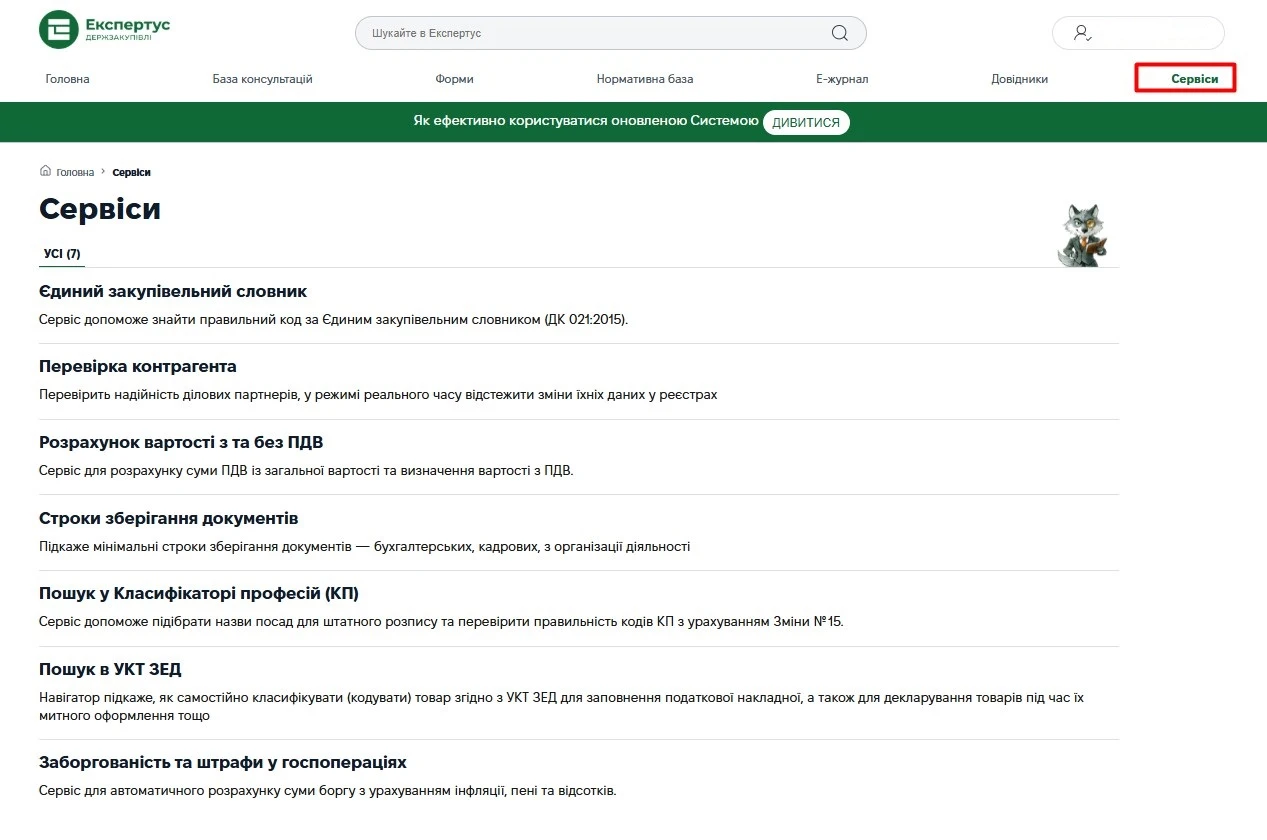
Task: Open Строки зберігання документів service
Action: click(x=169, y=519)
